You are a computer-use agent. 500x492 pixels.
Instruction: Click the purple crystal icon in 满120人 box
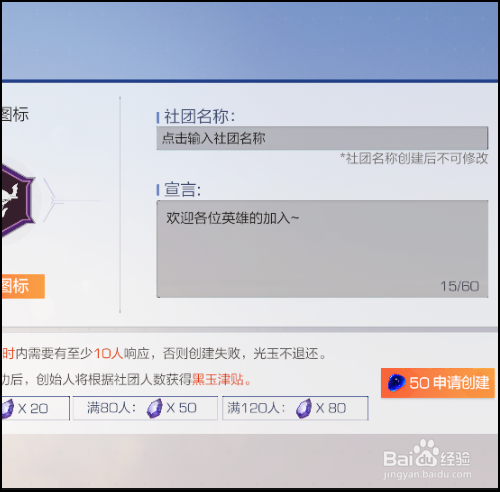point(304,408)
